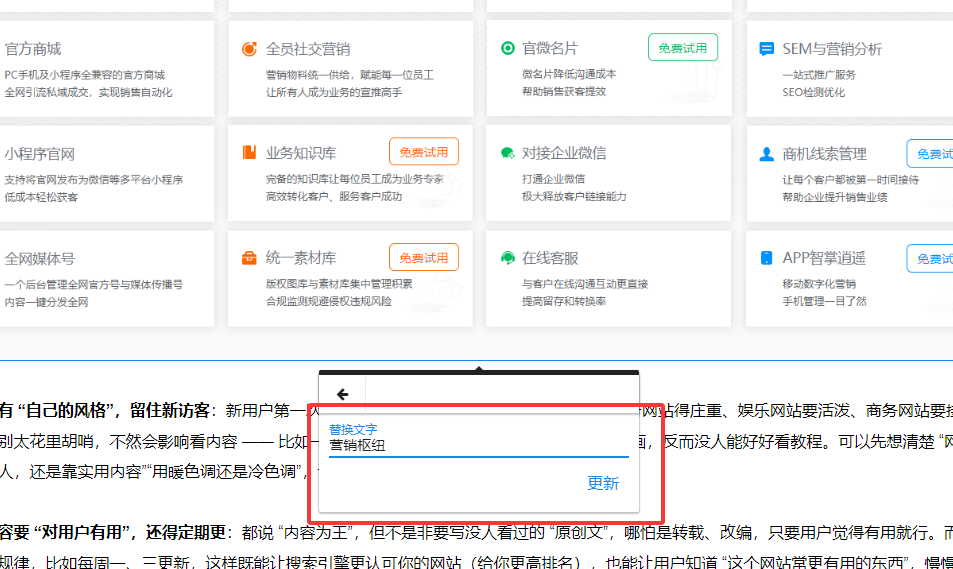This screenshot has width=953, height=569.
Task: Click text 低成本轻松获客
Action: click(x=41, y=197)
